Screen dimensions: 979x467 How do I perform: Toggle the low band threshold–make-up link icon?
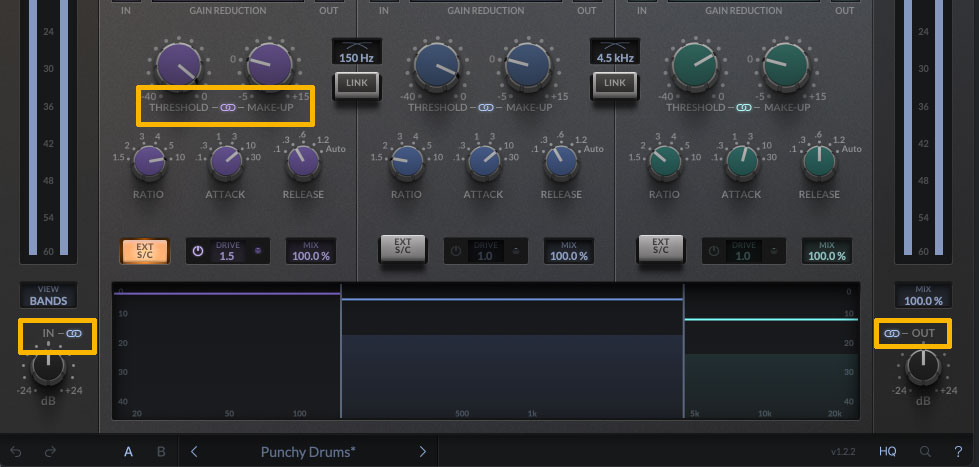[226, 107]
